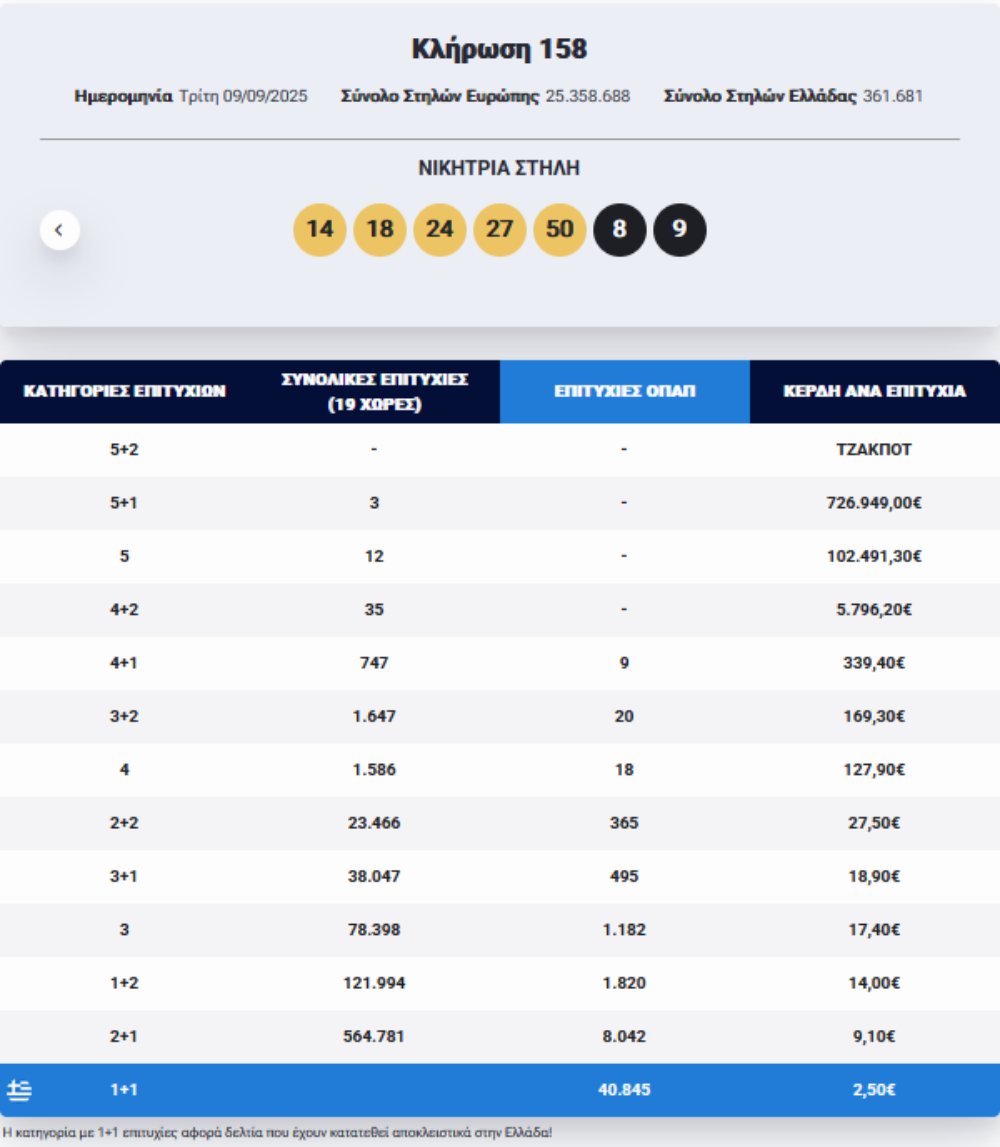This screenshot has height=1147, width=1000.
Task: Click total wins 1.586
Action: pyautogui.click(x=375, y=770)
